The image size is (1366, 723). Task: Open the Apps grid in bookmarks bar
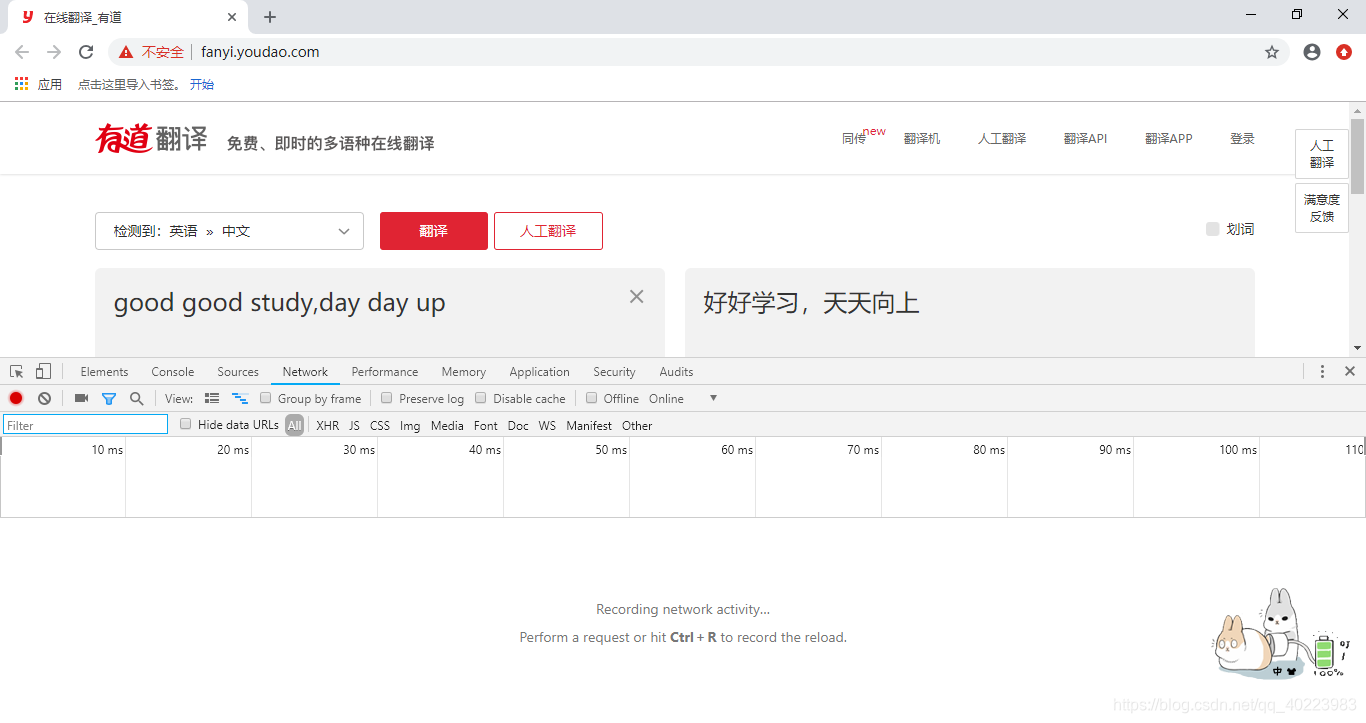tap(21, 84)
